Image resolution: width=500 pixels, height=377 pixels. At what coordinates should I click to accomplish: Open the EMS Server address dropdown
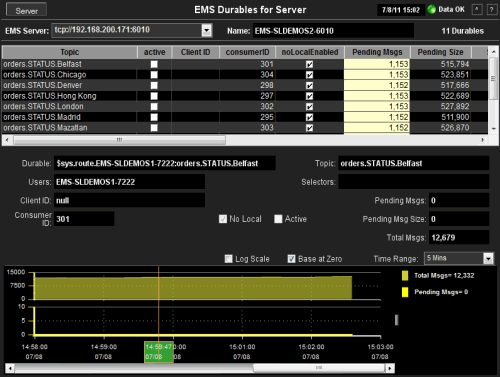coord(207,30)
